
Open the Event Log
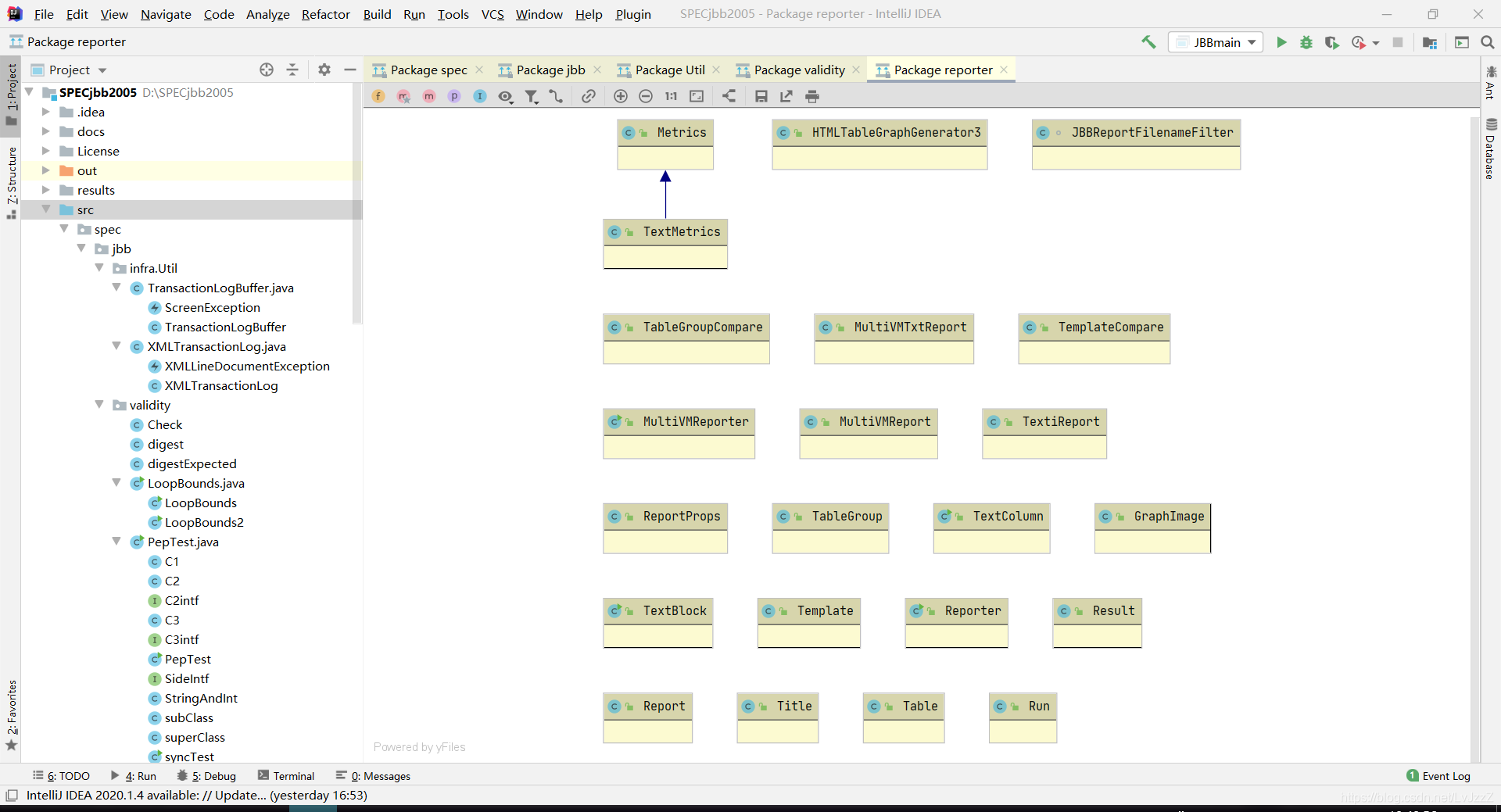click(1438, 776)
